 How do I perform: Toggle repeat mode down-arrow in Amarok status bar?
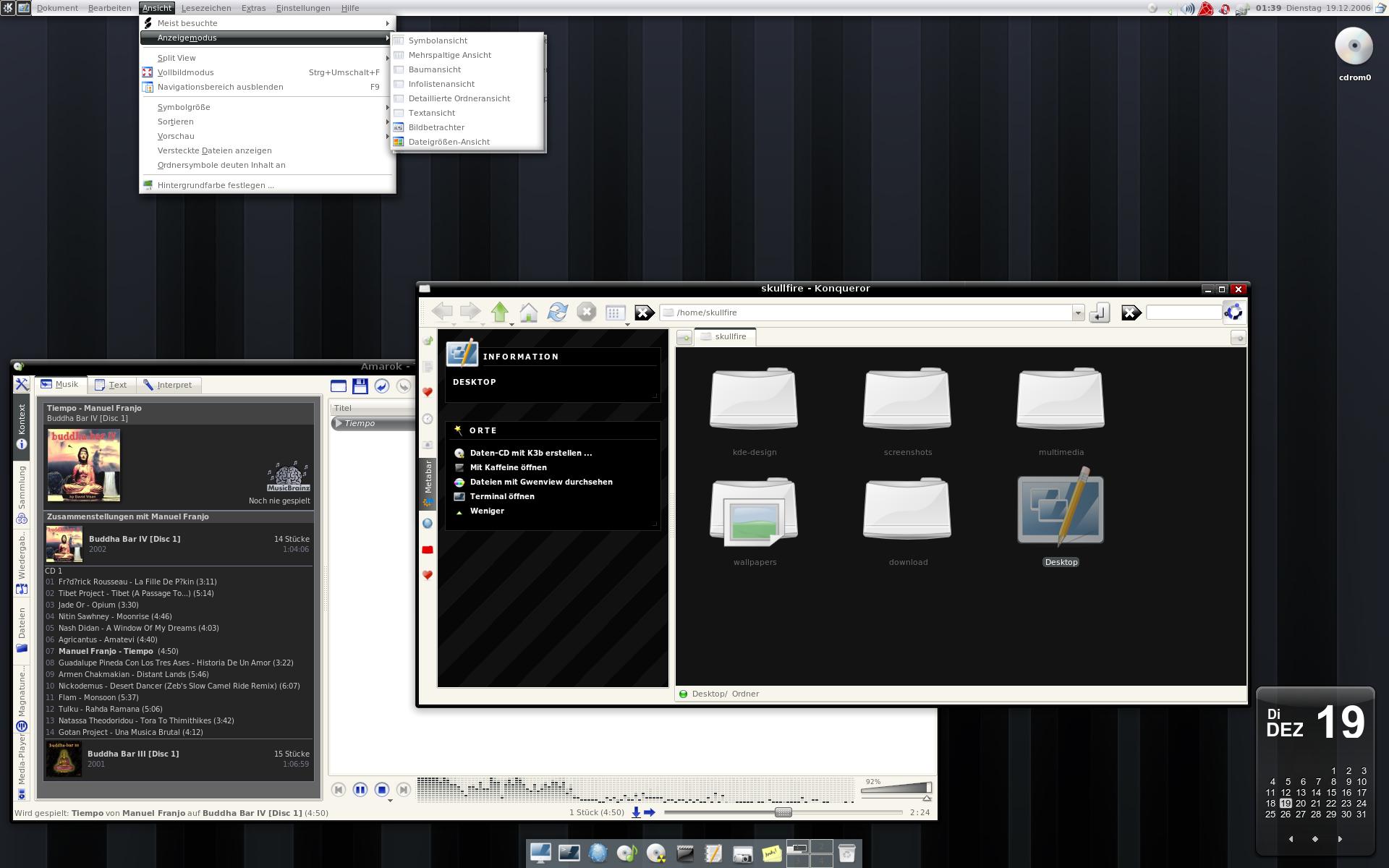[636, 812]
